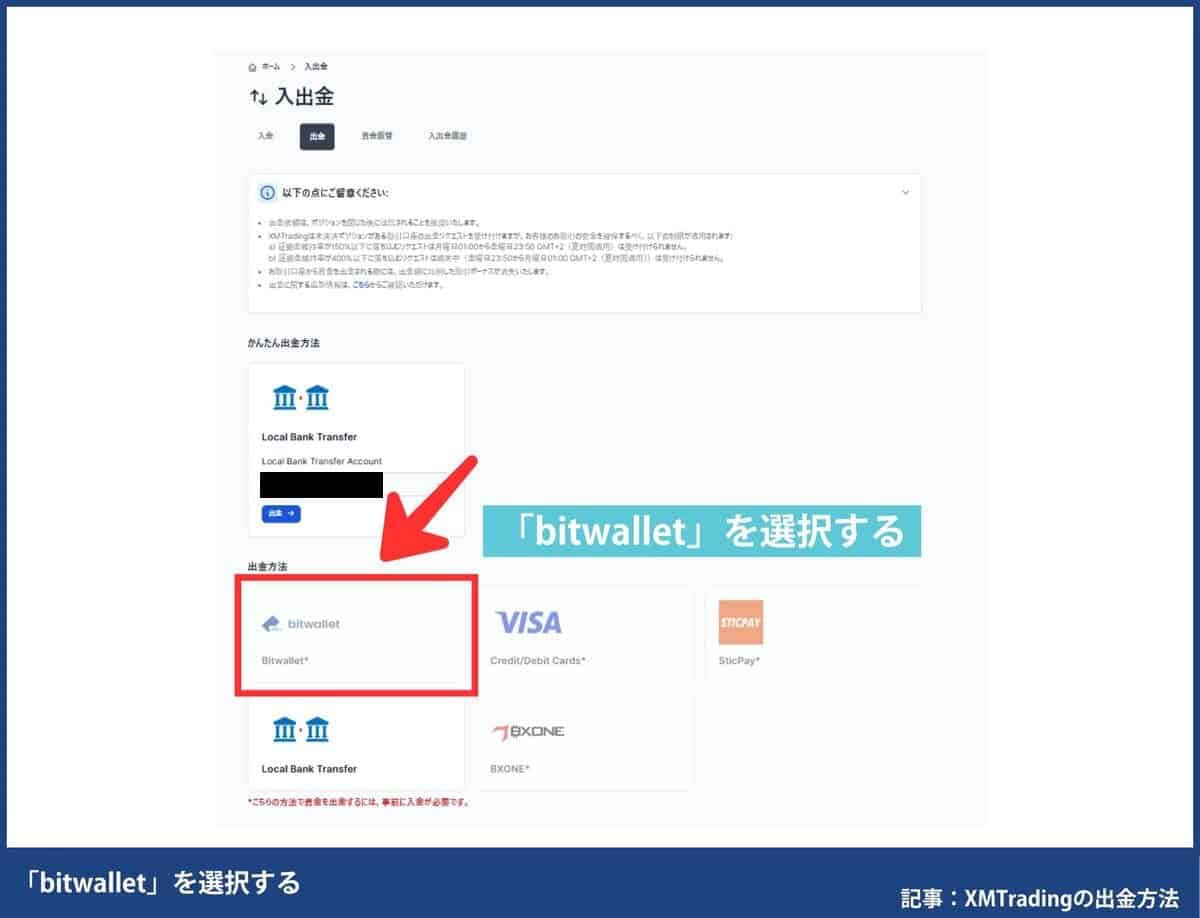The image size is (1200, 918).
Task: Click the bank icon in the かんたん出金方法 card
Action: coord(301,398)
